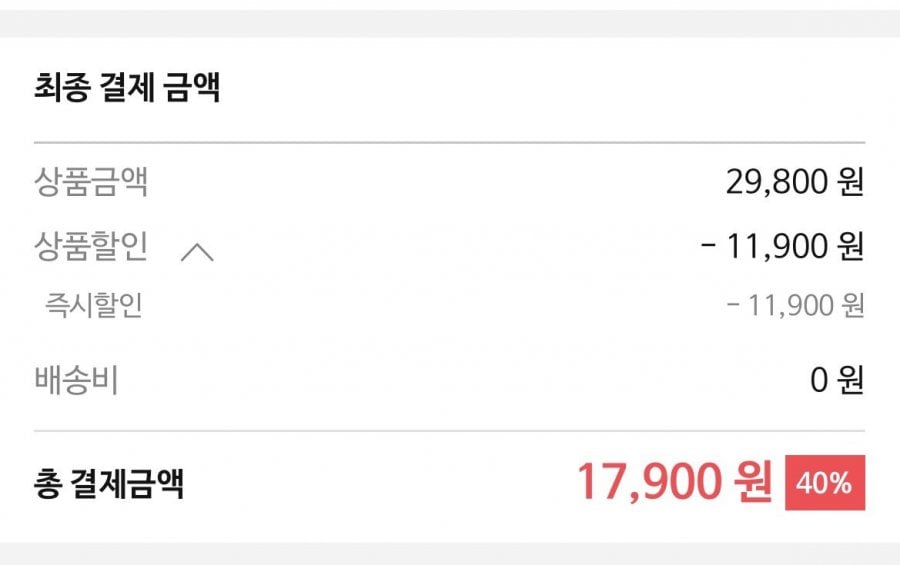This screenshot has width=900, height=565.
Task: Click the 총 결제금액 label
Action: pos(108,485)
